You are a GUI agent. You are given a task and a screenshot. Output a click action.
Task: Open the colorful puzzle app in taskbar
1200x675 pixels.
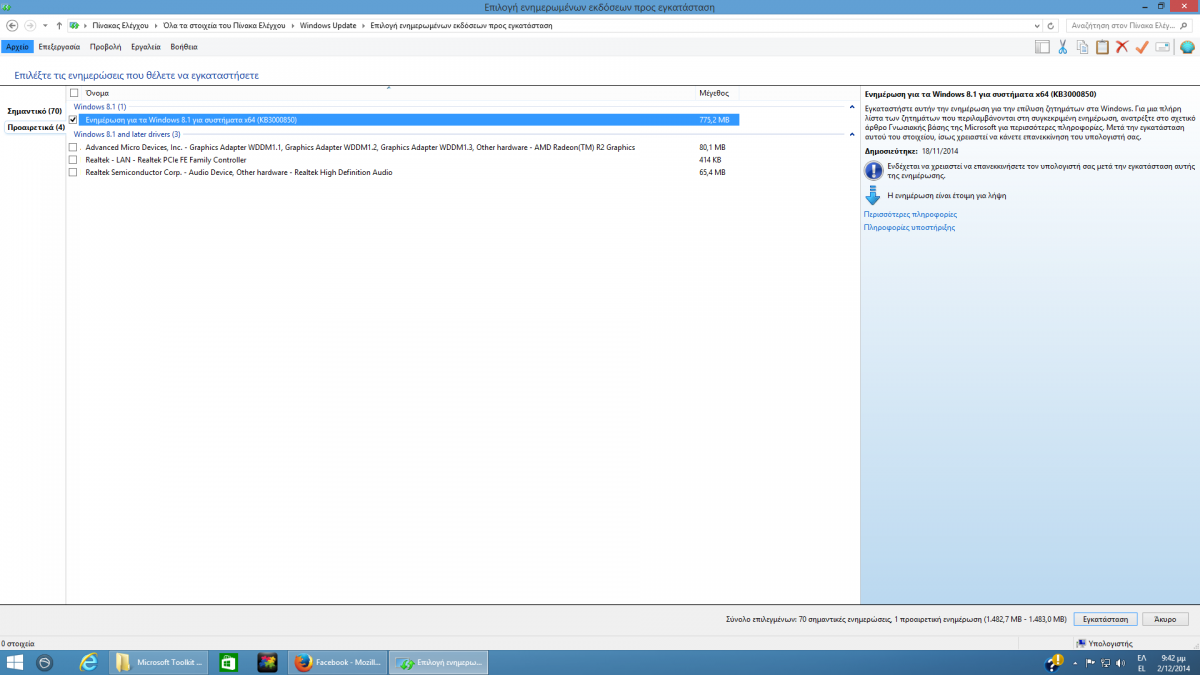[267, 662]
